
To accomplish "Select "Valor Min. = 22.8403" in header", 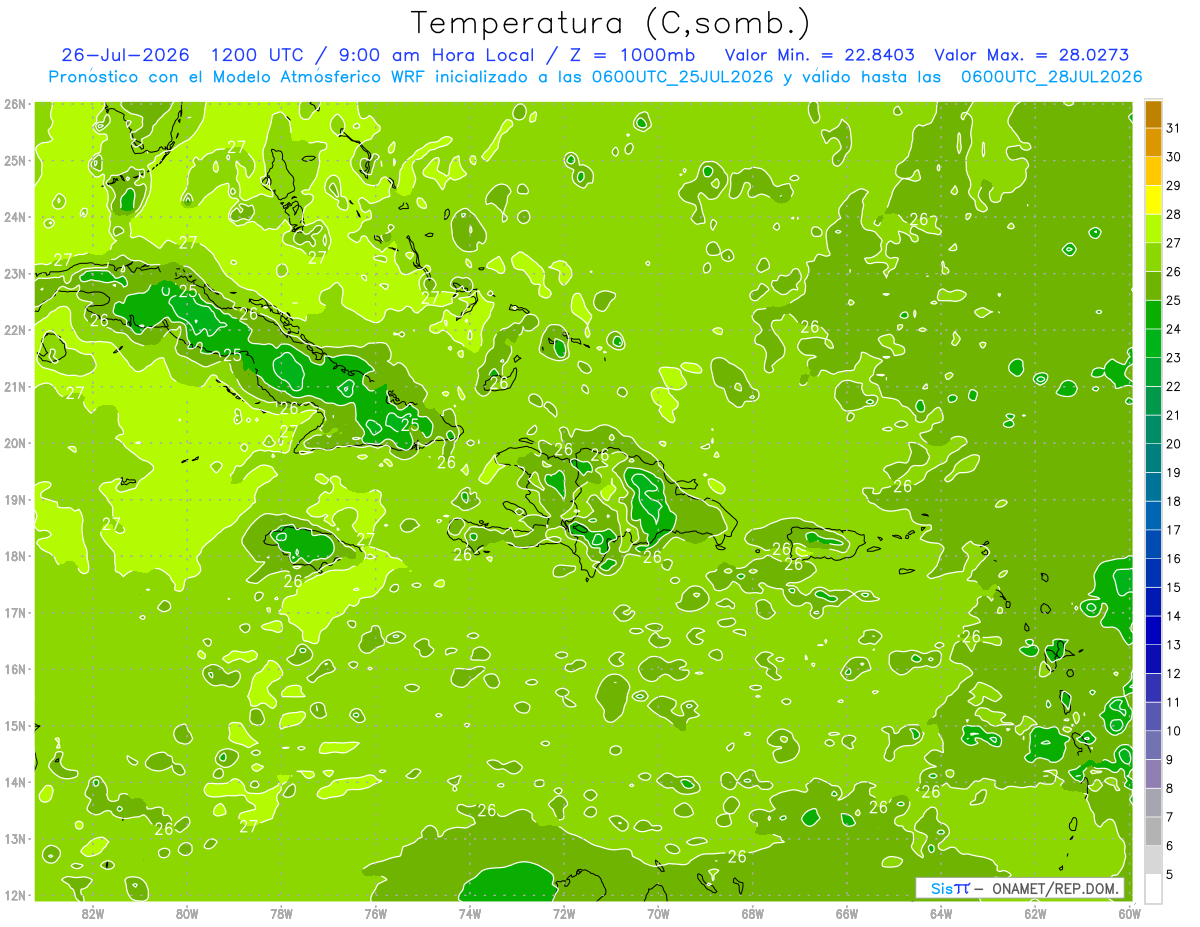I will (x=820, y=55).
